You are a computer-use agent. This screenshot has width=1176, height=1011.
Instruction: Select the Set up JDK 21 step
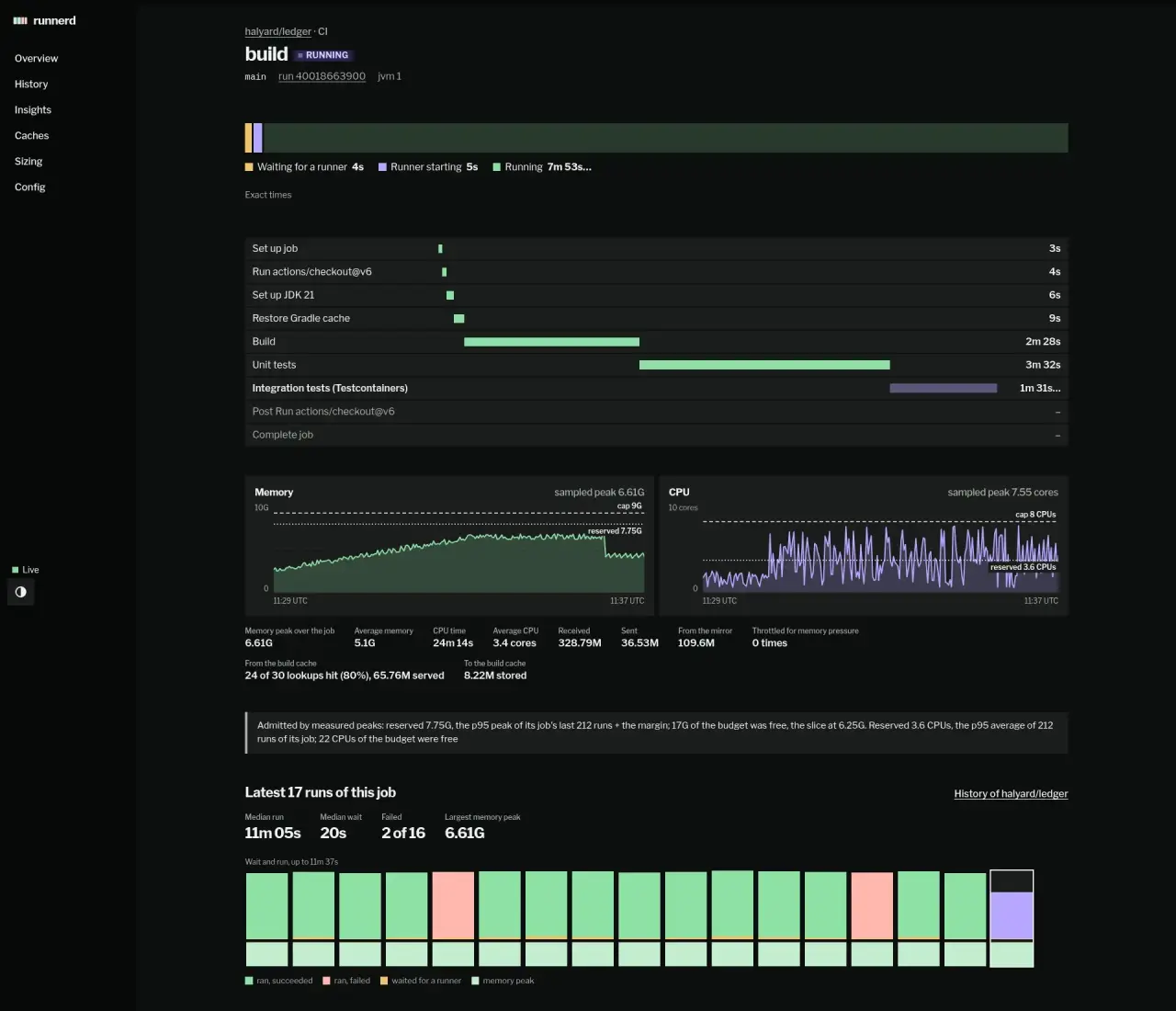(656, 295)
